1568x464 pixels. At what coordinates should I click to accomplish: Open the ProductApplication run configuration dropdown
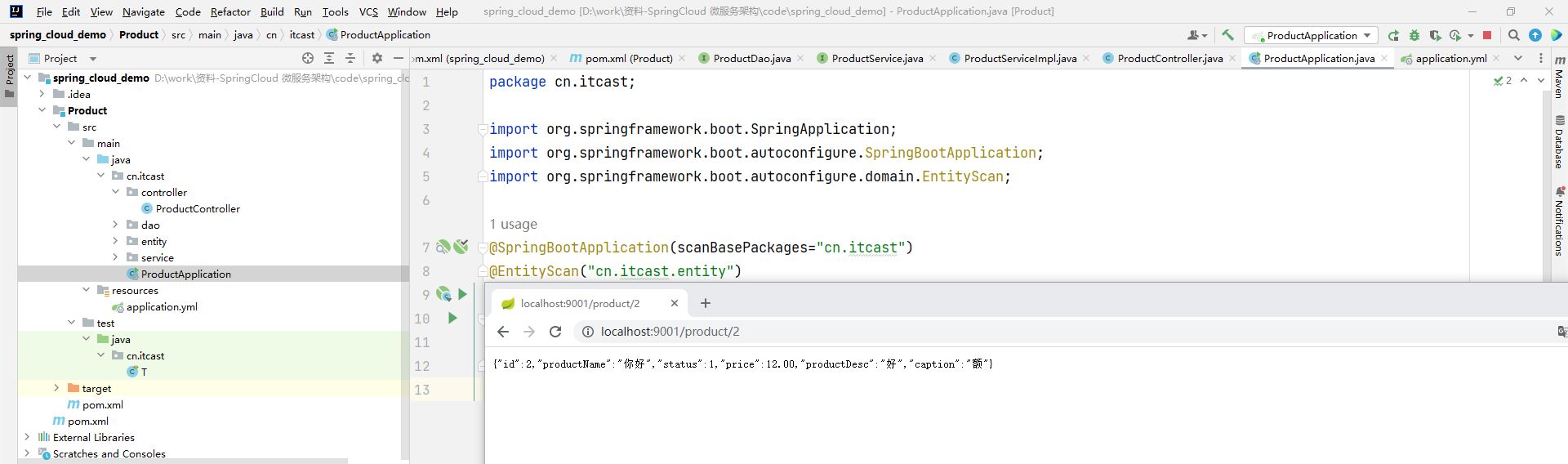click(x=1311, y=35)
